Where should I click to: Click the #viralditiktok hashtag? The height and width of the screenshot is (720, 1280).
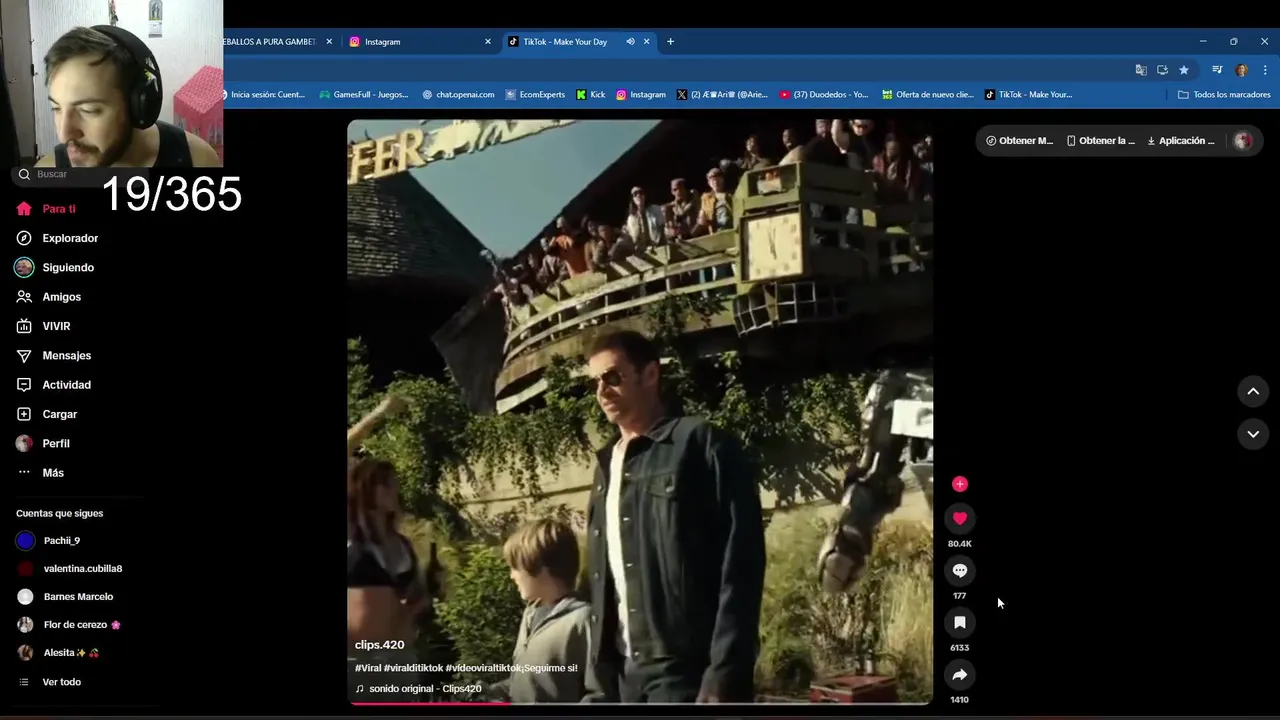(413, 668)
